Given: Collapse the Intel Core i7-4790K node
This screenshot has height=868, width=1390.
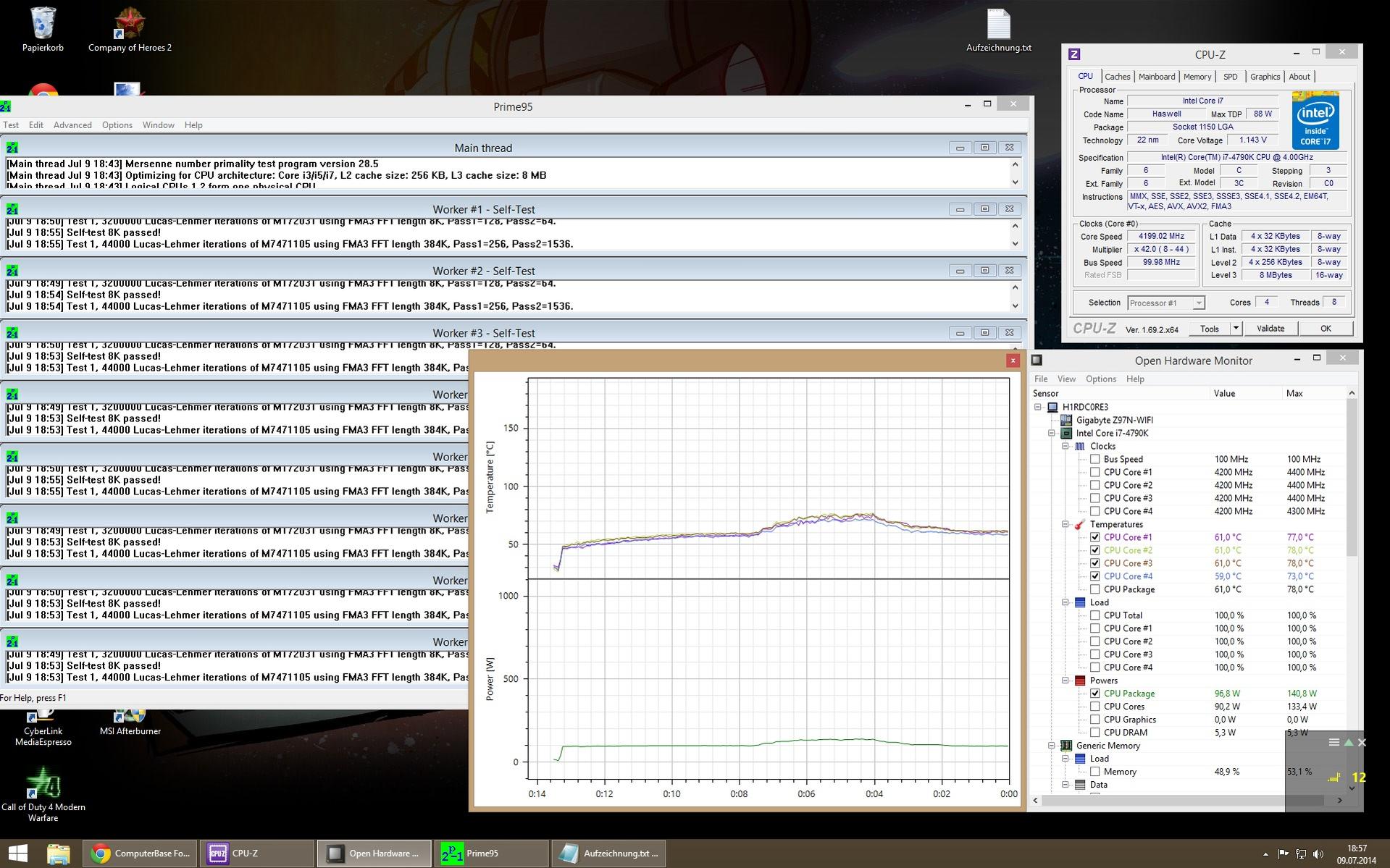Looking at the screenshot, I should point(1052,433).
